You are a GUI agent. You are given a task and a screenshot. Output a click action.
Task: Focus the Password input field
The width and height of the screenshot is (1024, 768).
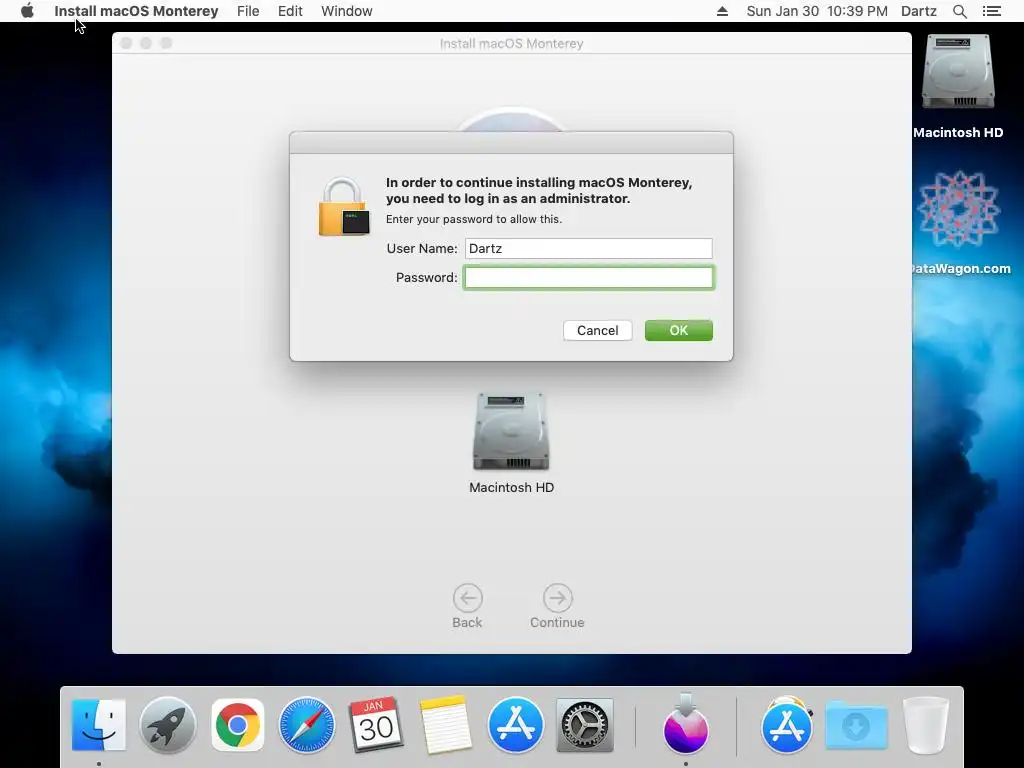(588, 278)
